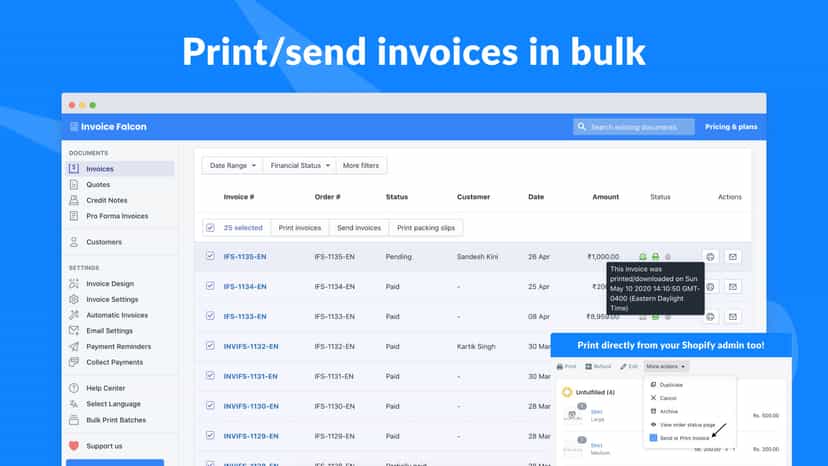The width and height of the screenshot is (828, 466).
Task: Uncheck the INVIFS-1130-EN row checkbox
Action: [x=210, y=406]
